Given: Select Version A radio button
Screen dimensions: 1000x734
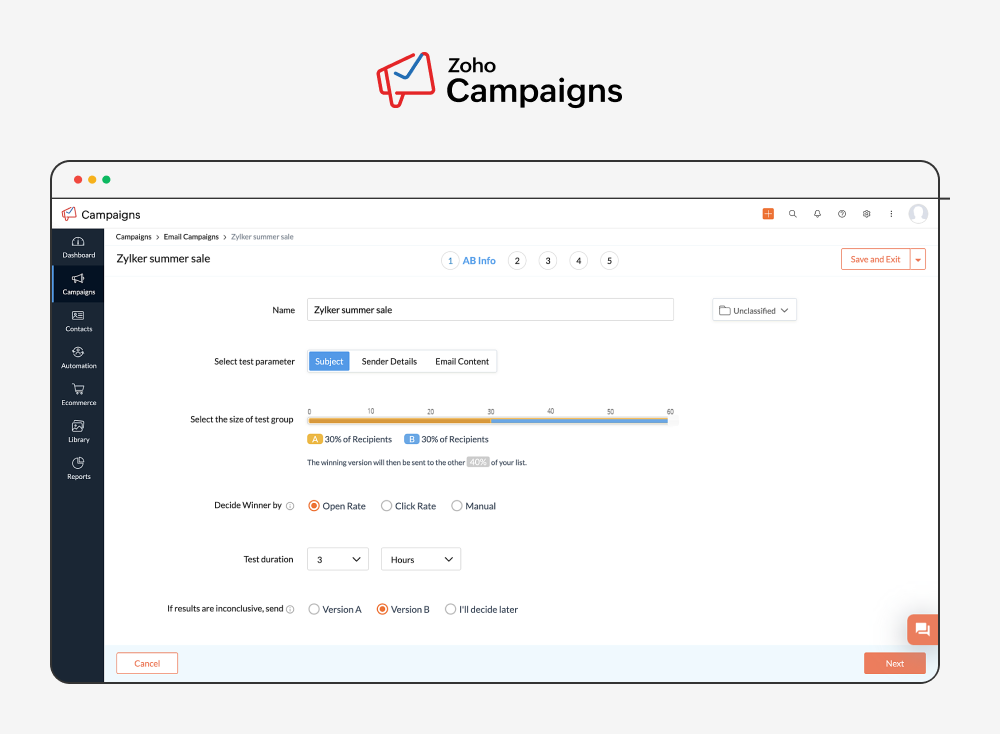Looking at the screenshot, I should 314,609.
